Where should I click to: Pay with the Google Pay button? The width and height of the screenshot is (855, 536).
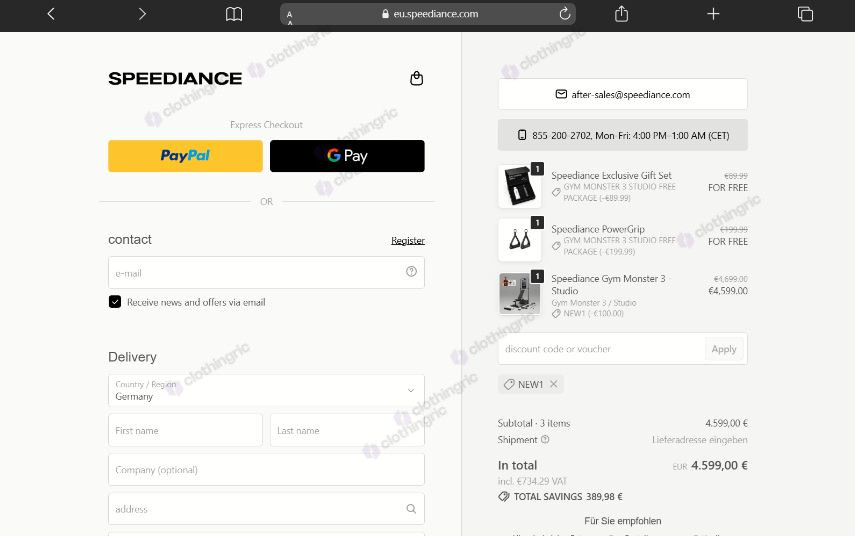coord(347,156)
